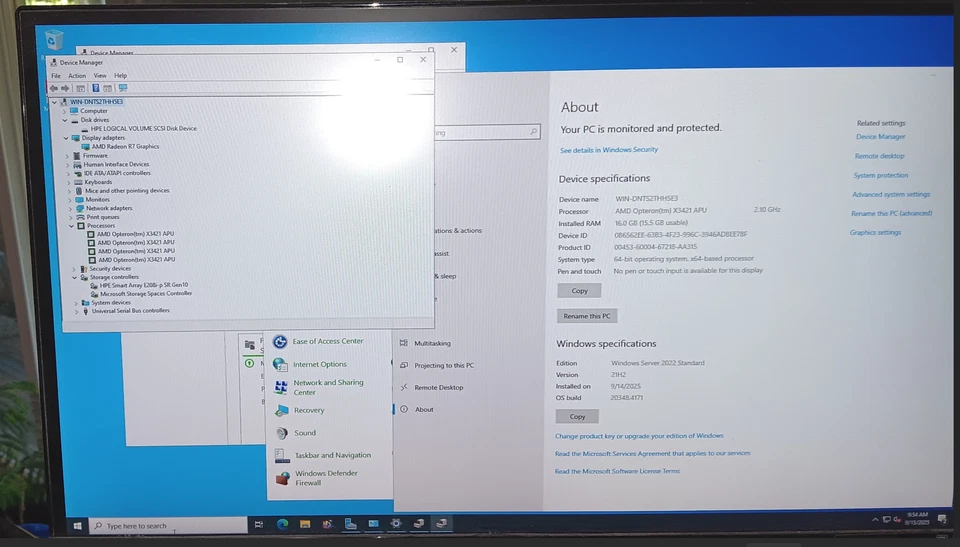This screenshot has height=547, width=960.
Task: Collapse the Display adapters node
Action: point(66,138)
